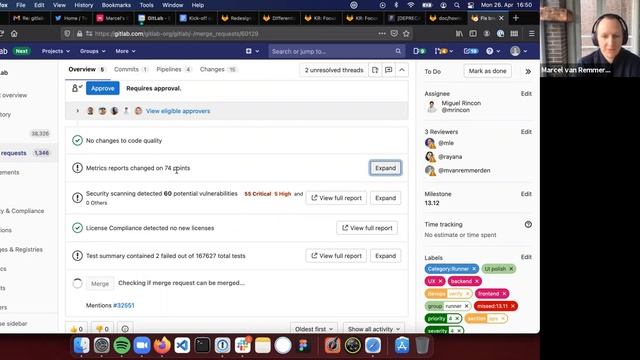Screen dimensions: 640x360
Task: Click the Firefox home icon
Action: [14, 34]
